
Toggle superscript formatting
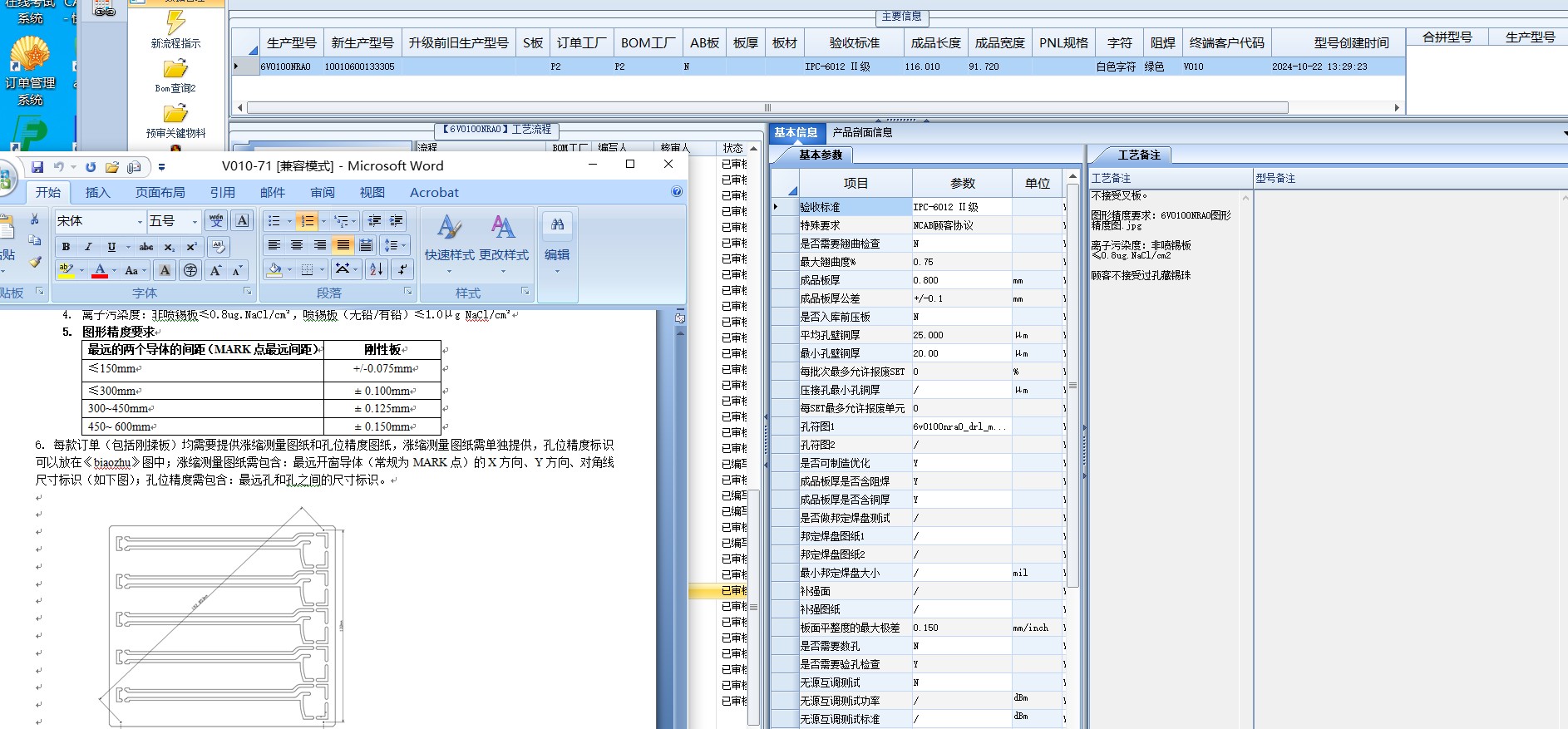pyautogui.click(x=191, y=247)
